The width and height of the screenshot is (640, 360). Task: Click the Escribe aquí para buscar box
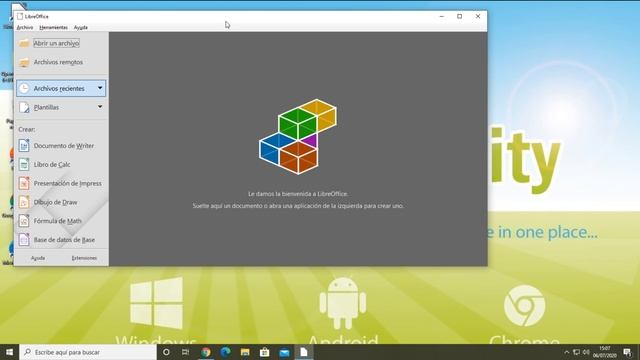(88, 352)
